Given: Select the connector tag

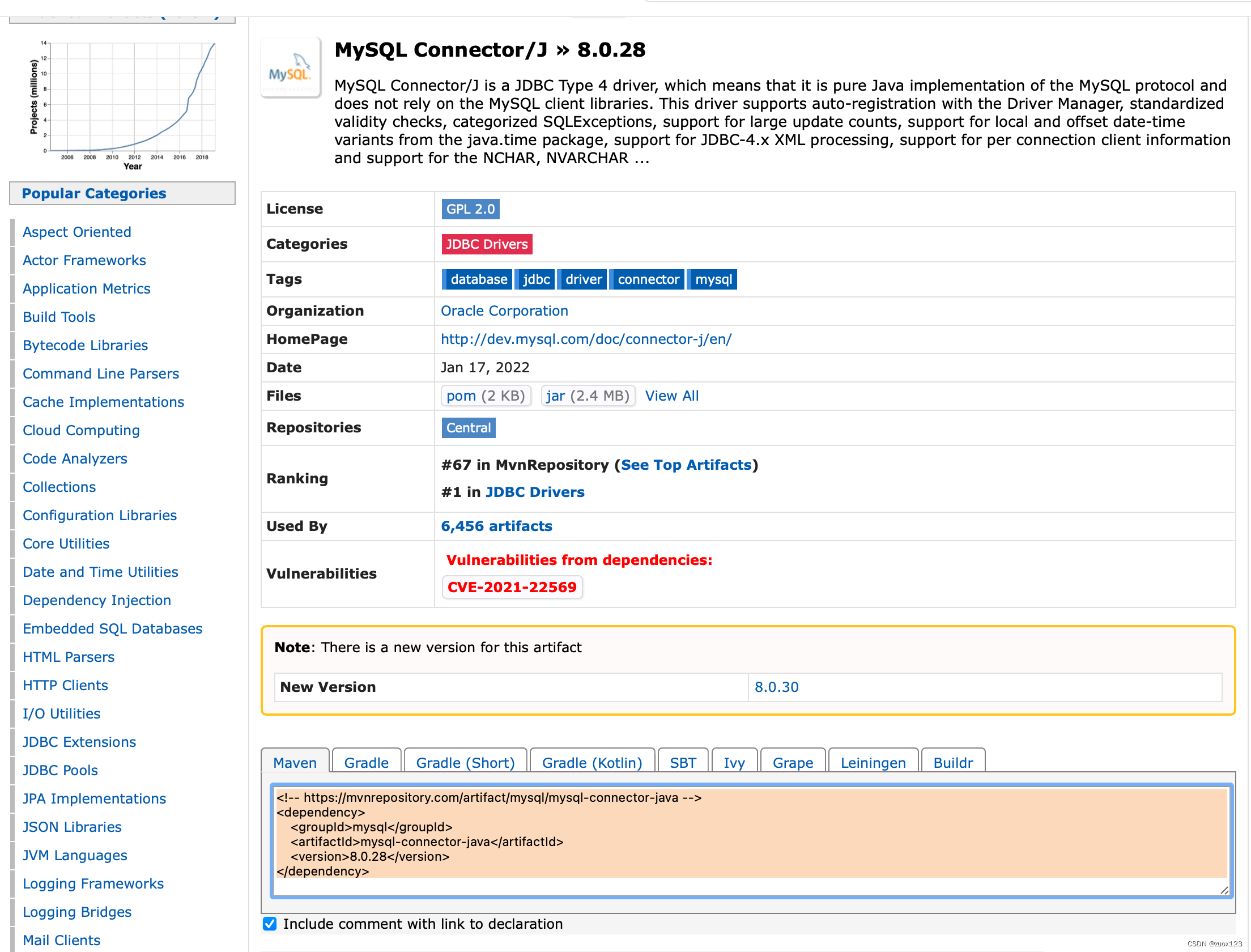Looking at the screenshot, I should (647, 279).
